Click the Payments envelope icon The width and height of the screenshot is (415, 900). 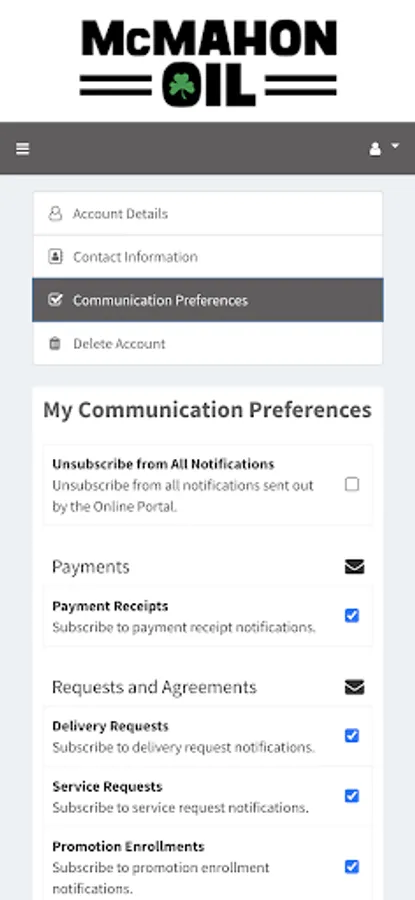point(354,567)
